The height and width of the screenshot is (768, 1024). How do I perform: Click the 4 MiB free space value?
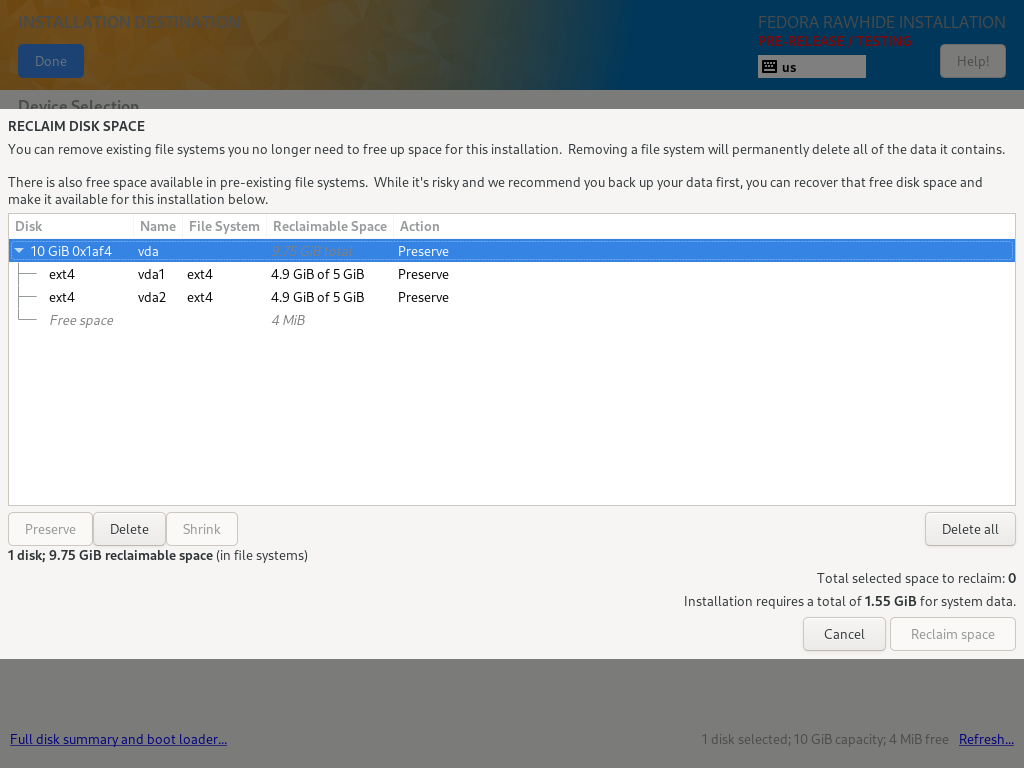[x=288, y=320]
